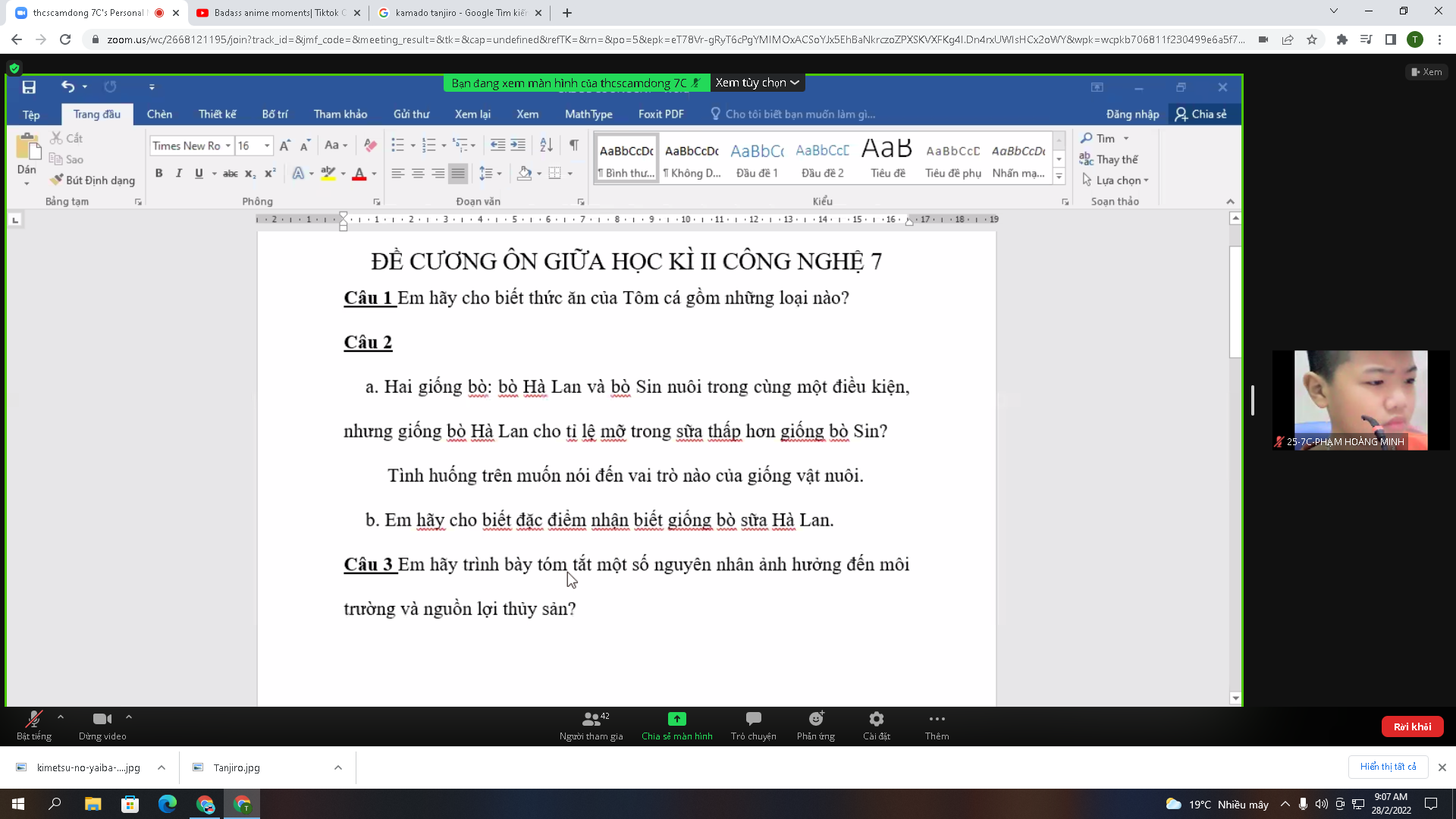Click the bullet list icon
Viewport: 1456px width, 819px height.
click(397, 146)
